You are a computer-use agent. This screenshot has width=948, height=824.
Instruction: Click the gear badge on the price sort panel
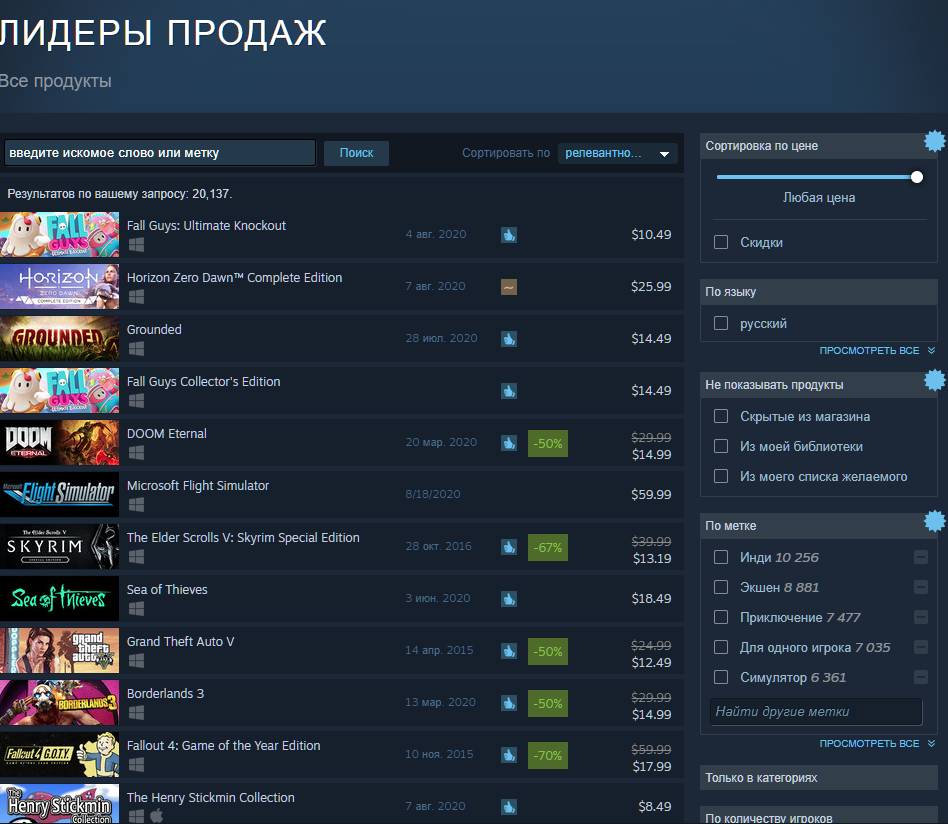pyautogui.click(x=935, y=141)
